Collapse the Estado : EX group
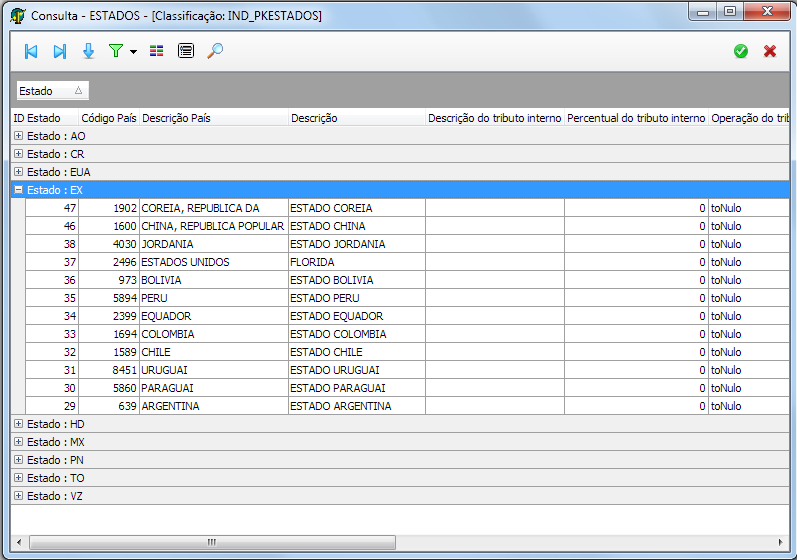 pos(18,190)
